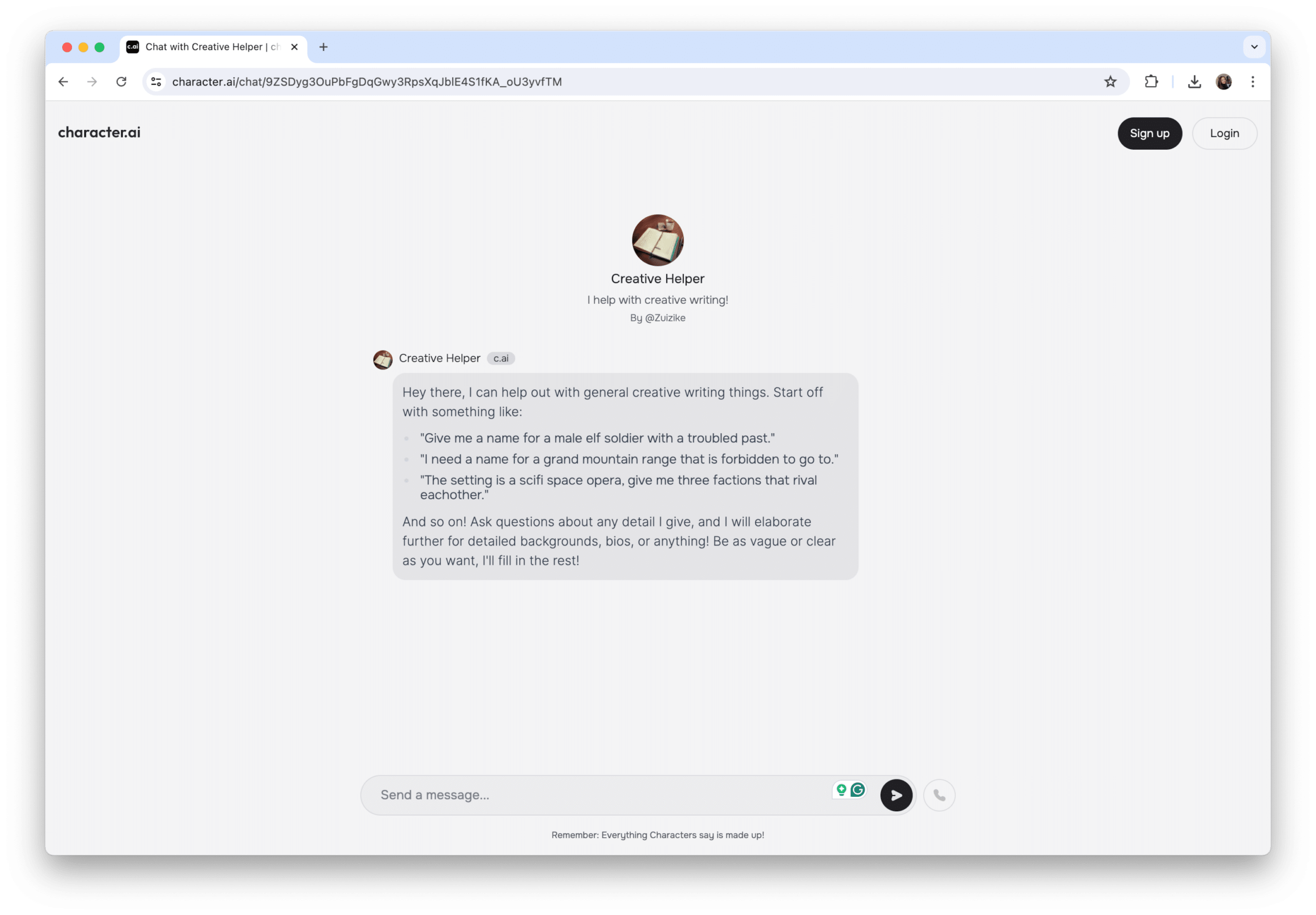
Task: Click the voice call icon
Action: 937,794
